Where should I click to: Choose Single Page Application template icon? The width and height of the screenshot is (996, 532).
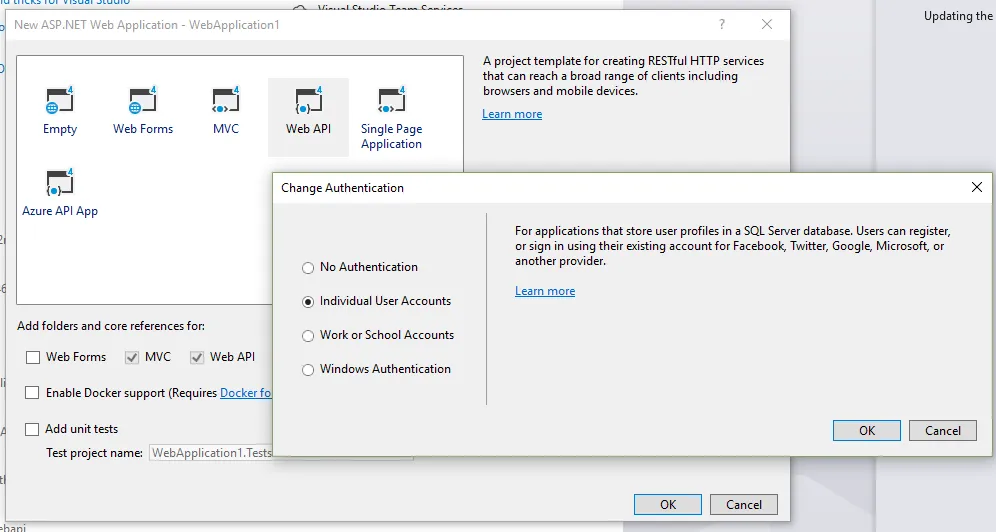(x=391, y=100)
